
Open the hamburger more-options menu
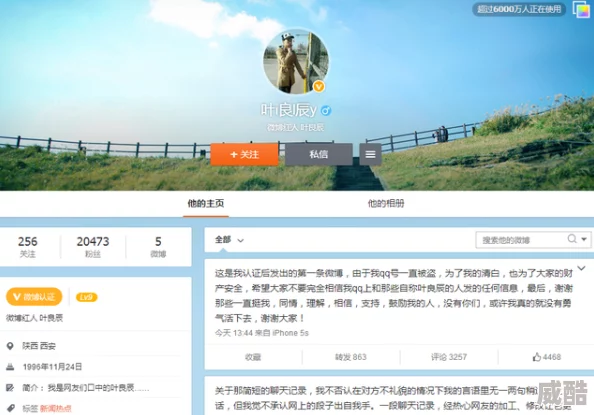click(x=370, y=154)
